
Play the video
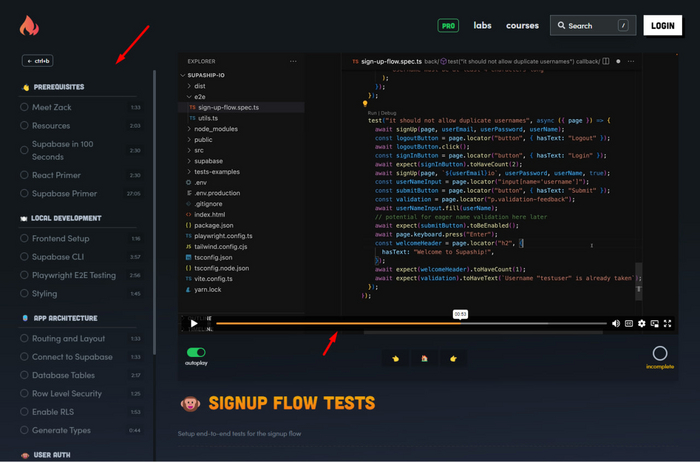coord(194,323)
